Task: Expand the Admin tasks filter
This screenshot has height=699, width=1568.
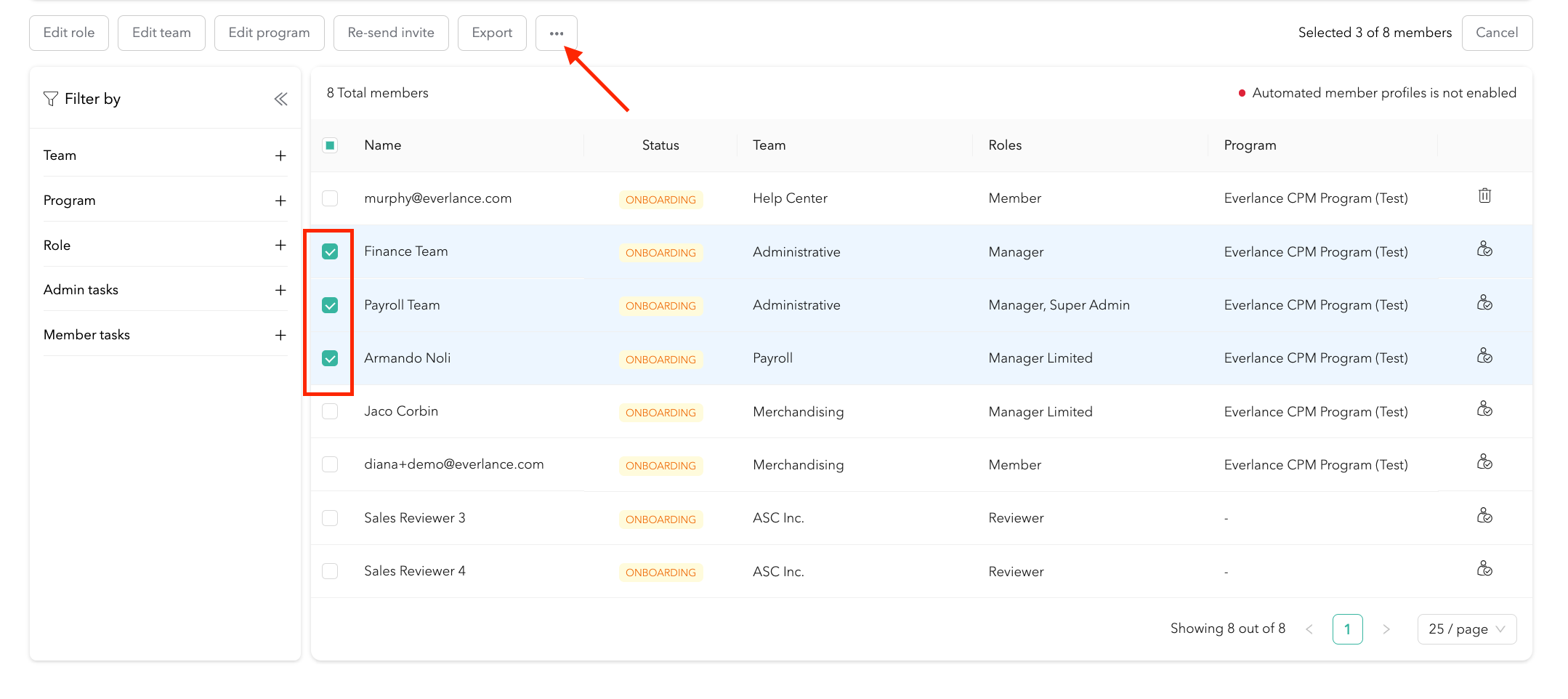Action: pyautogui.click(x=280, y=291)
